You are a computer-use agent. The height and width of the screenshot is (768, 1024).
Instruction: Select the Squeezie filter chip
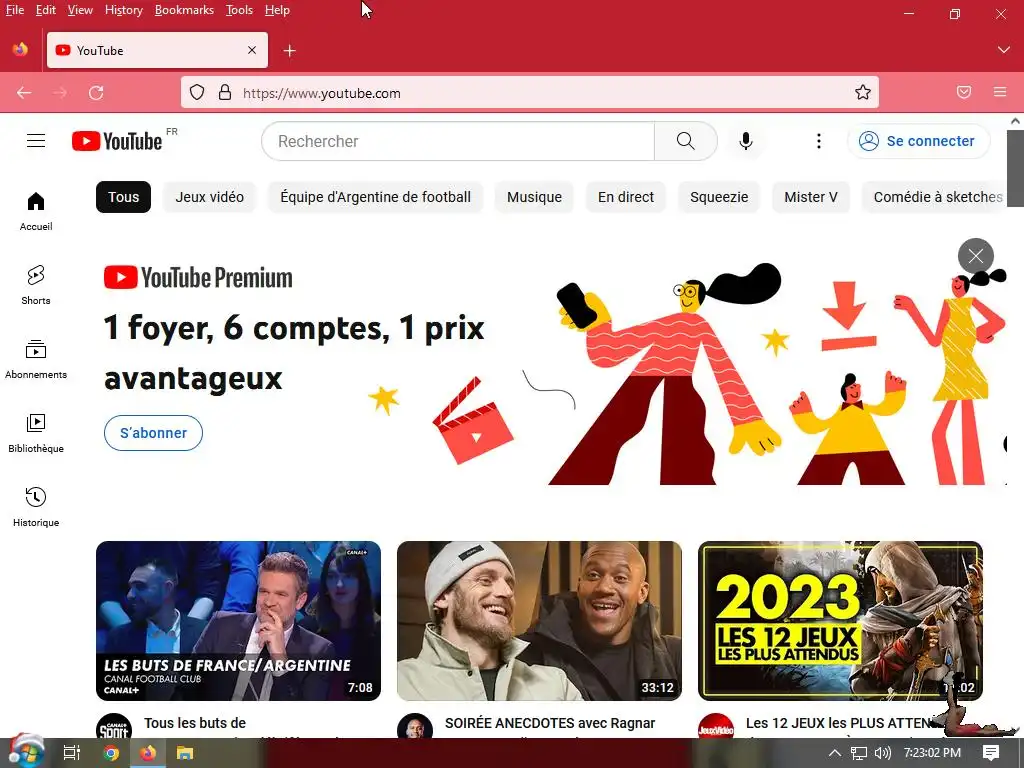[x=719, y=197]
